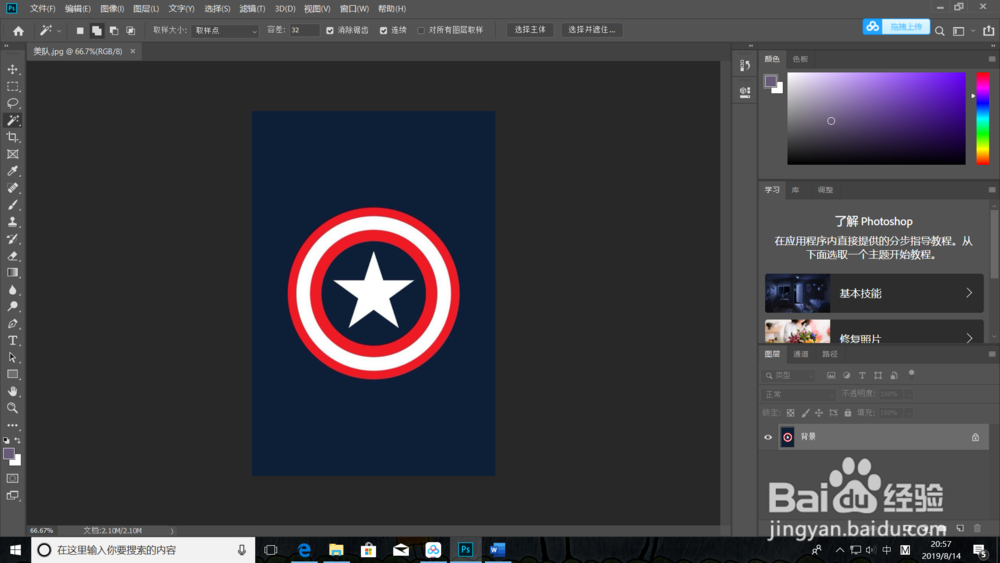Switch to the 通道 channels tab

tap(800, 354)
